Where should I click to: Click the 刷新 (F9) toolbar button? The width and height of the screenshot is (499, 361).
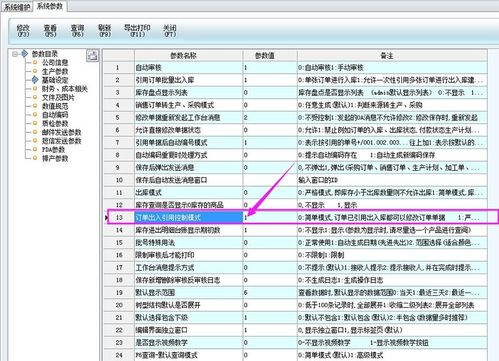click(105, 31)
